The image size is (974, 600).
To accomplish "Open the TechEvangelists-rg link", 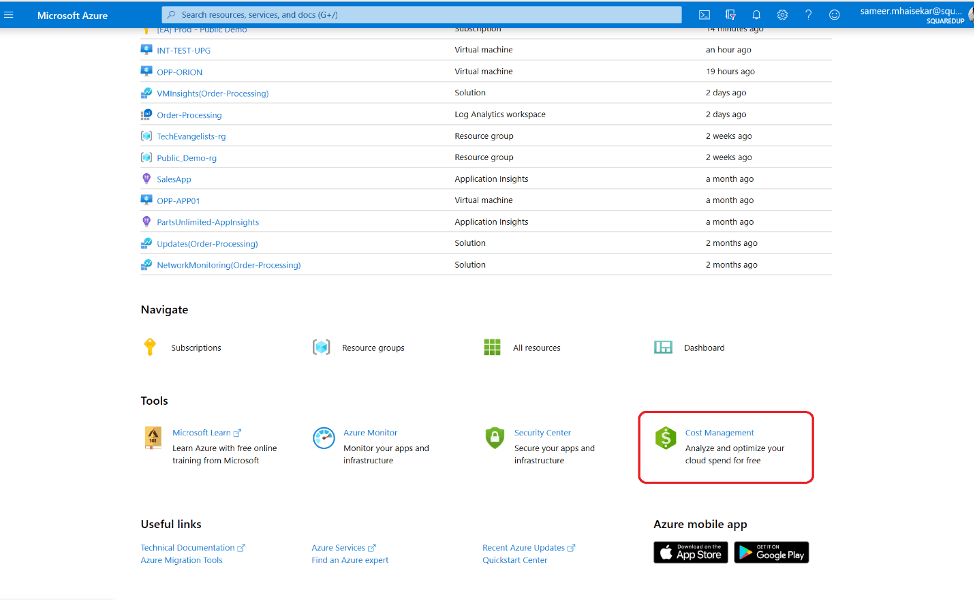I will (191, 137).
